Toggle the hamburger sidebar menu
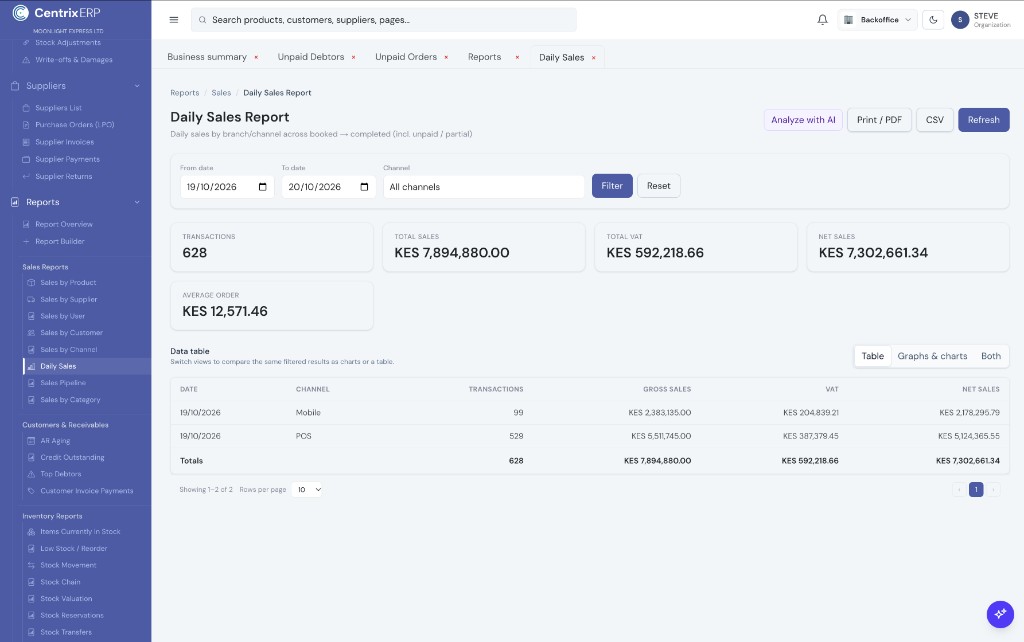 point(174,20)
